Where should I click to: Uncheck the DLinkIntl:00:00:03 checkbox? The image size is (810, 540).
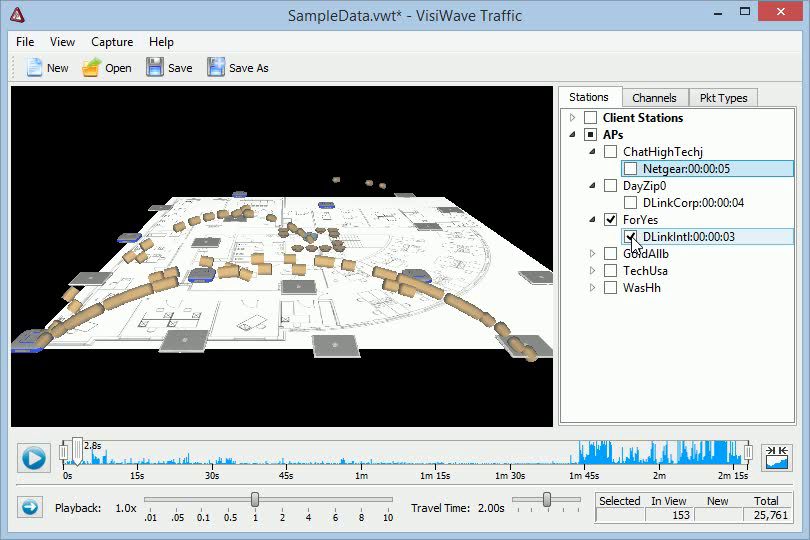[630, 237]
